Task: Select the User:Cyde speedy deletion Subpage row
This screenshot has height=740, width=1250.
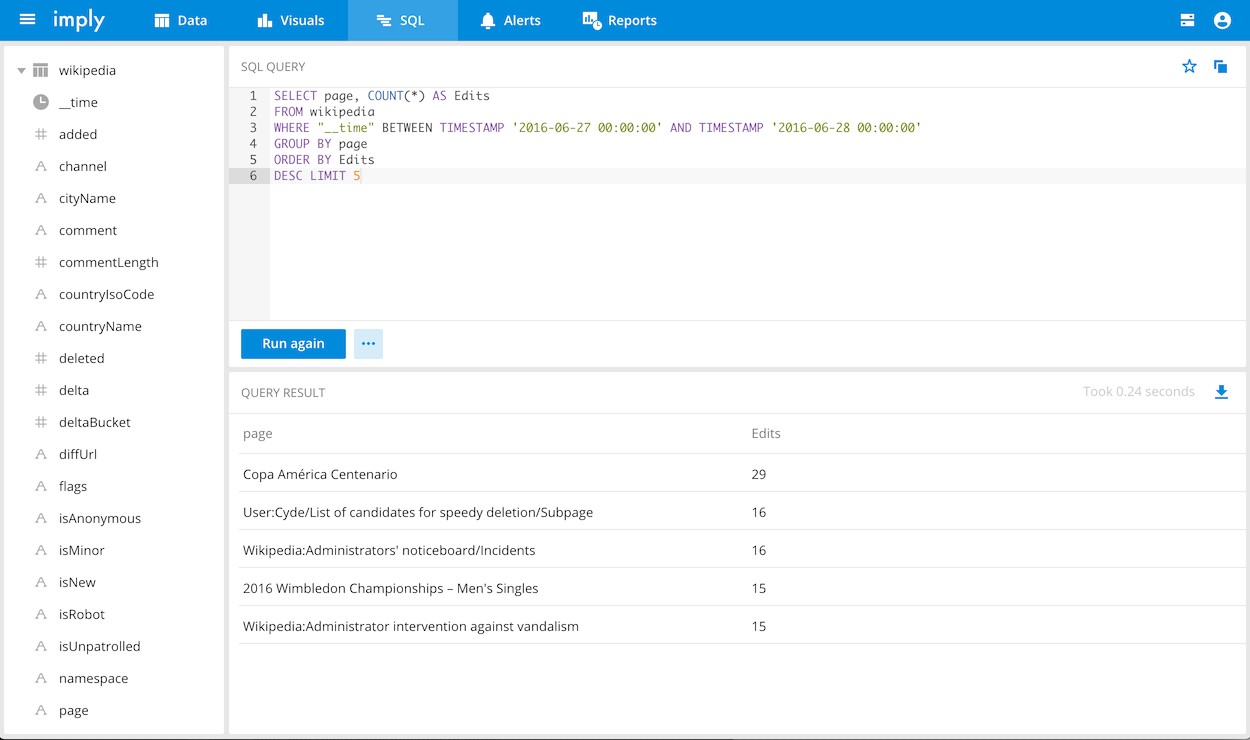Action: click(x=740, y=512)
